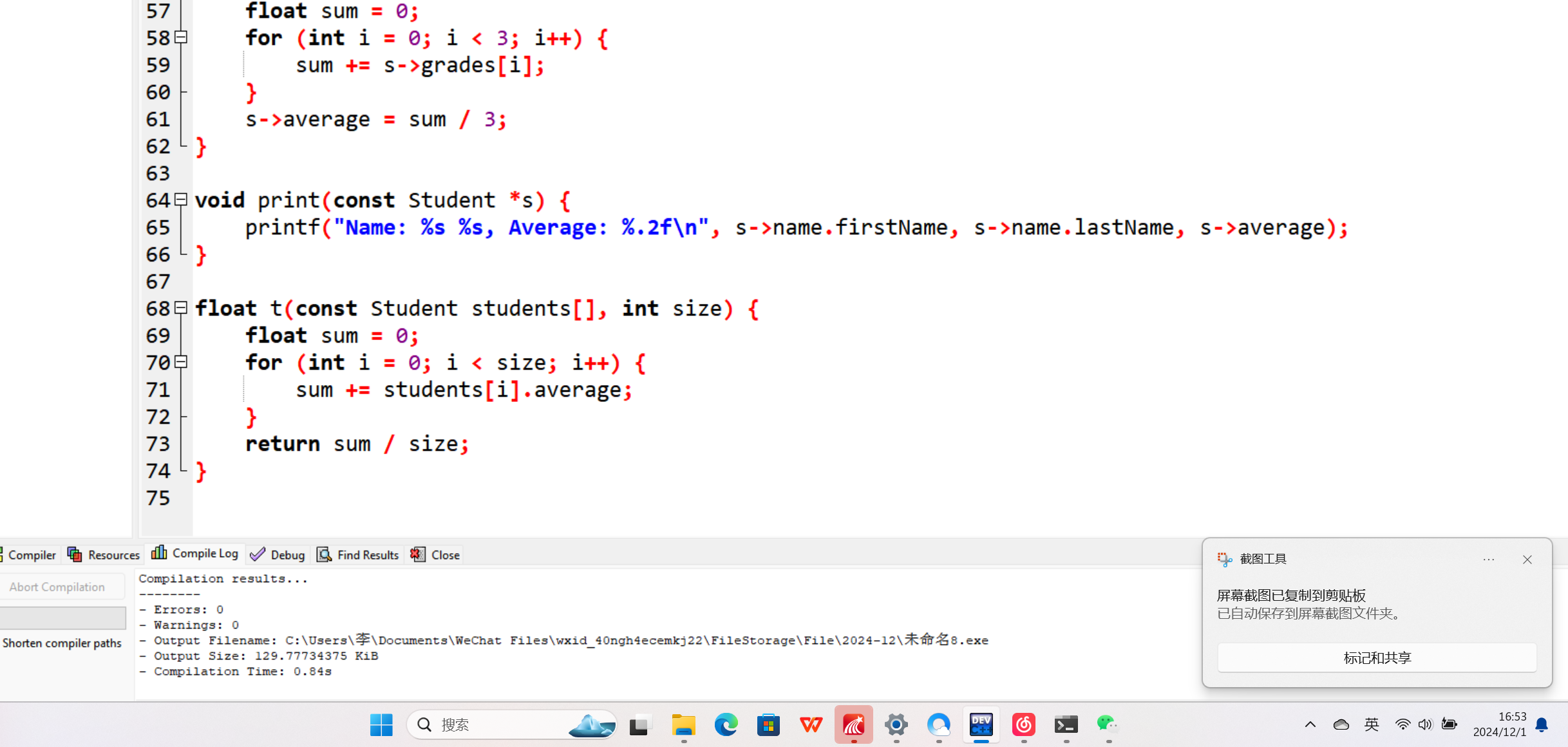Click the 标记和共享 button in notification
The height and width of the screenshot is (747, 1568).
pos(1377,657)
